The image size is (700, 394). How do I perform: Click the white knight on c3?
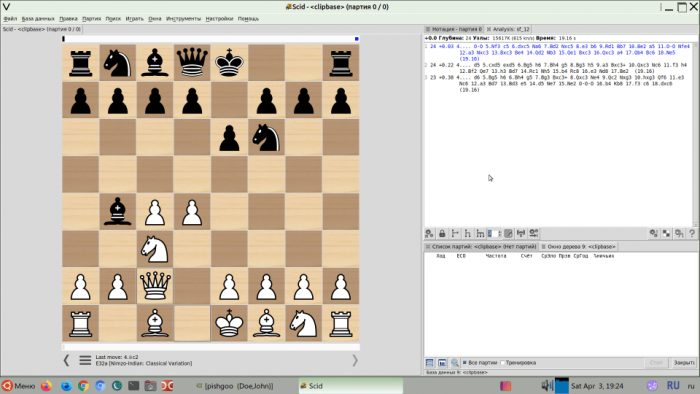tap(155, 249)
